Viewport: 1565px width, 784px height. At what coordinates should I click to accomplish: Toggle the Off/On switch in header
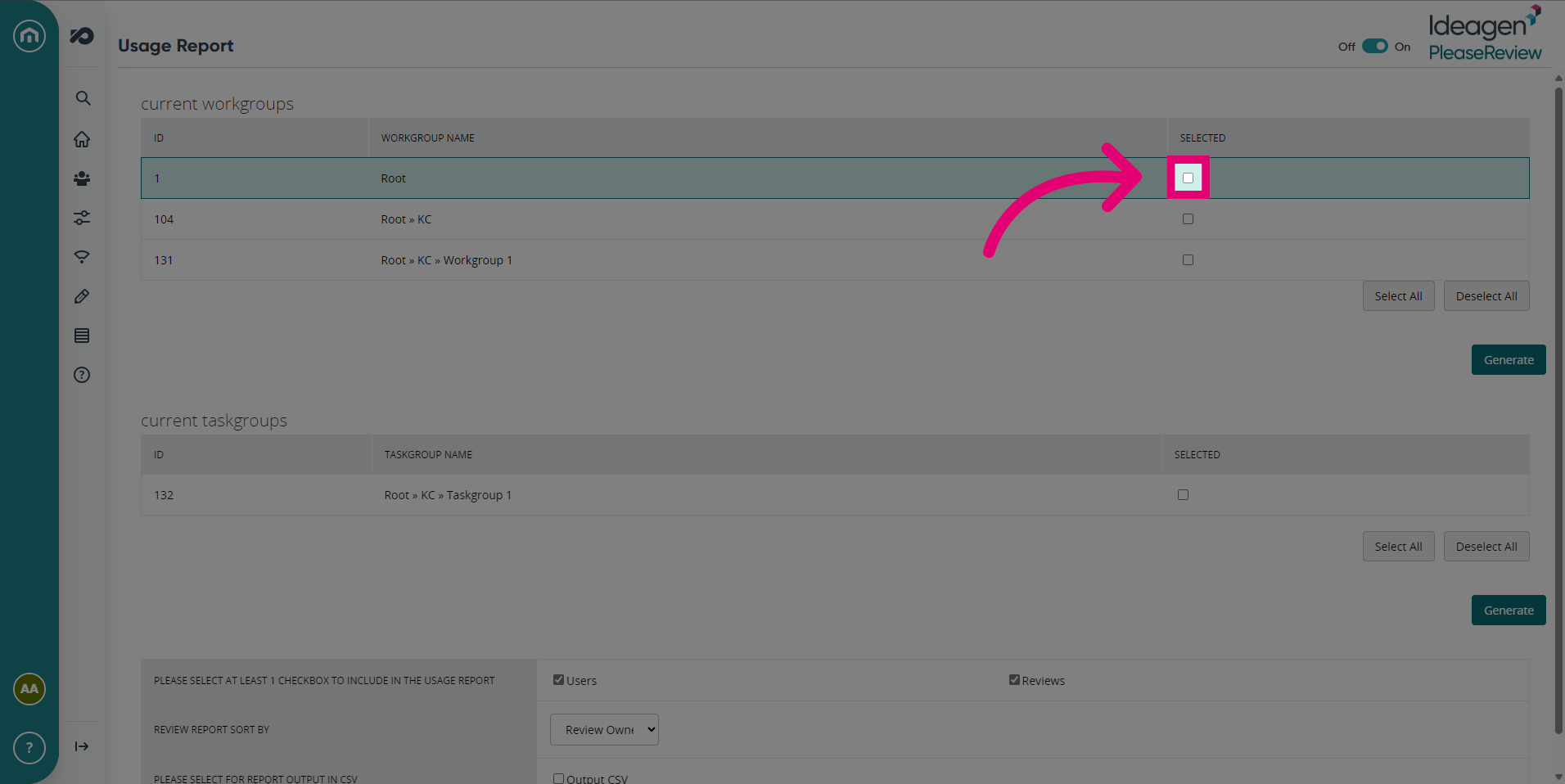coord(1375,46)
